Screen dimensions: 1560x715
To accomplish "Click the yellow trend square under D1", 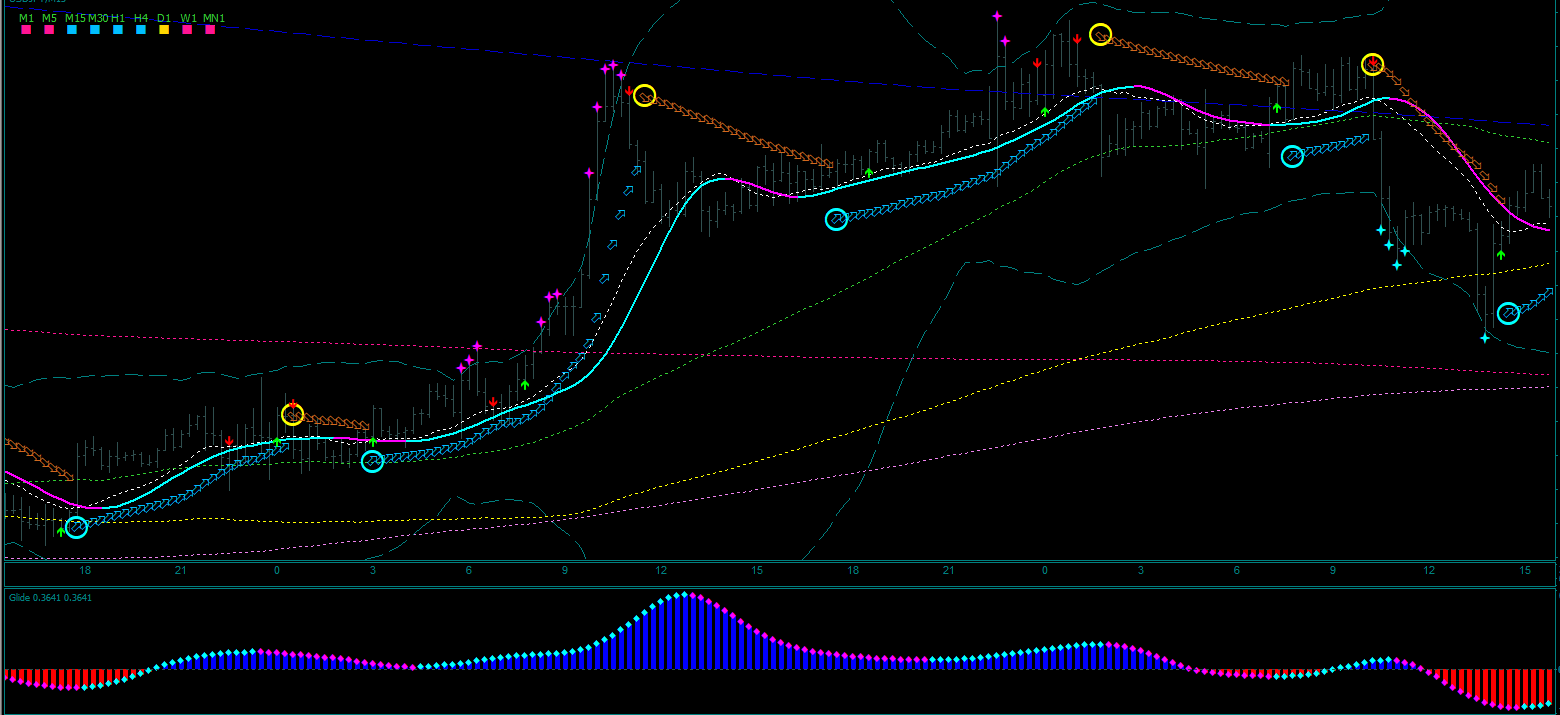I will pos(164,30).
